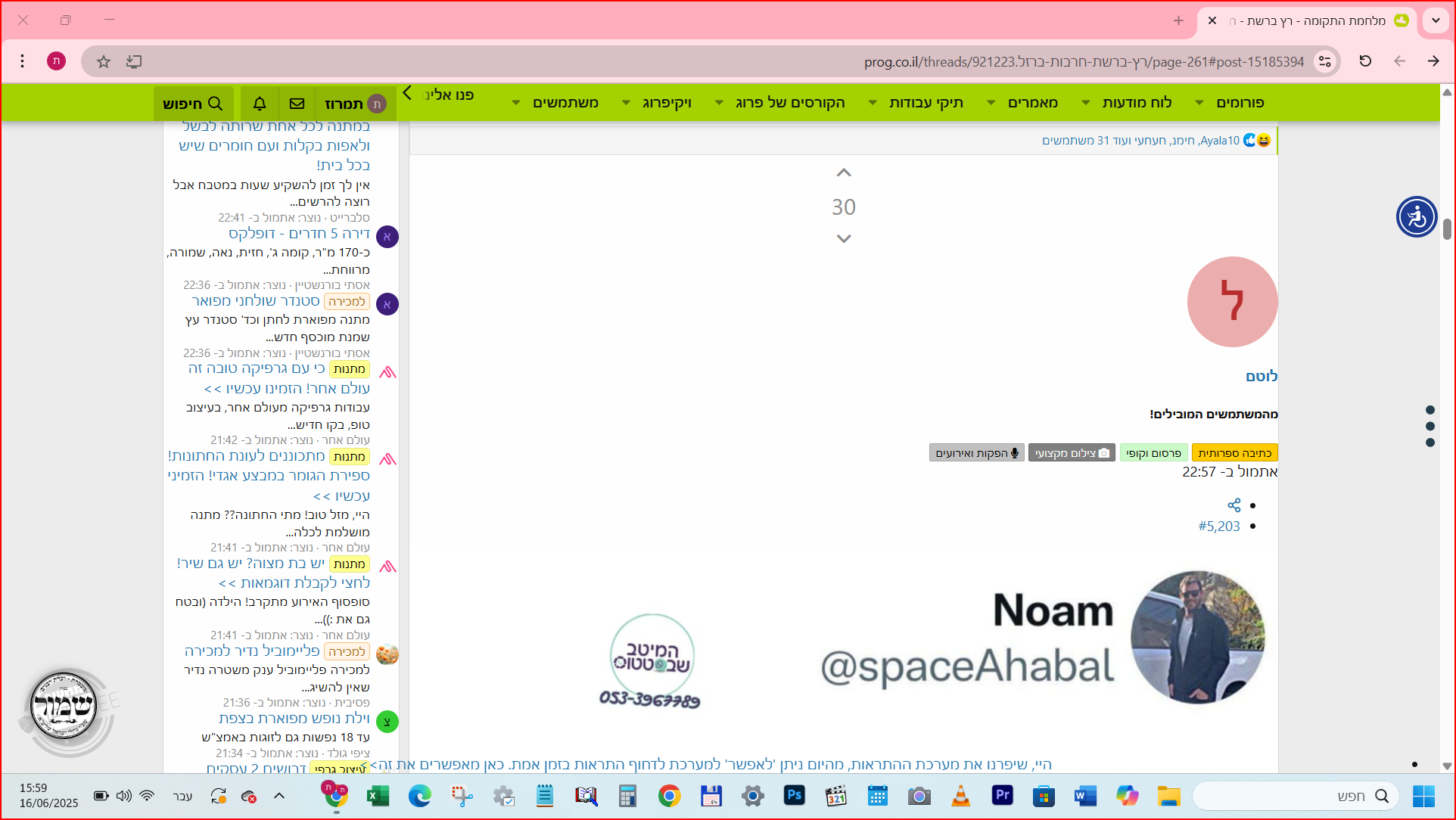
Task: Open site settings icon in the address bar
Action: (1324, 62)
